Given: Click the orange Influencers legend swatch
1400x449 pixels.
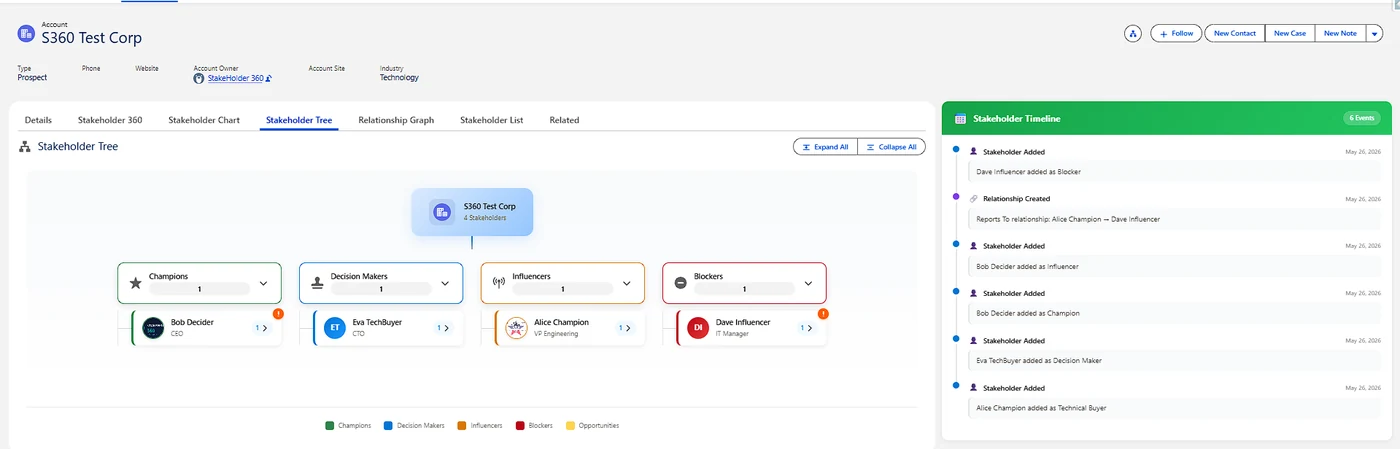Looking at the screenshot, I should tap(462, 426).
